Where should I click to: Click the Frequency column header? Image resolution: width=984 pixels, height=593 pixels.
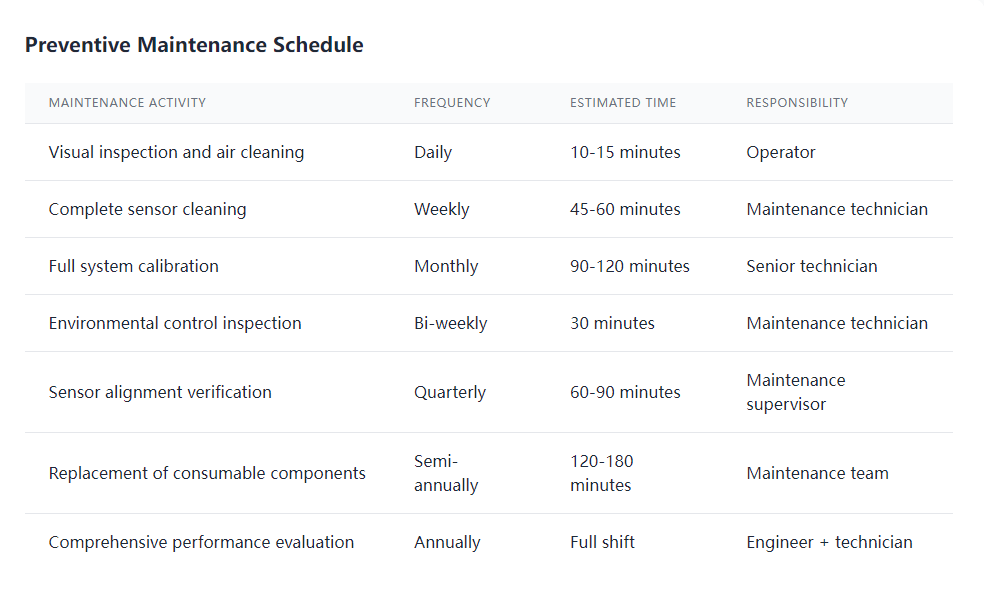pos(452,103)
